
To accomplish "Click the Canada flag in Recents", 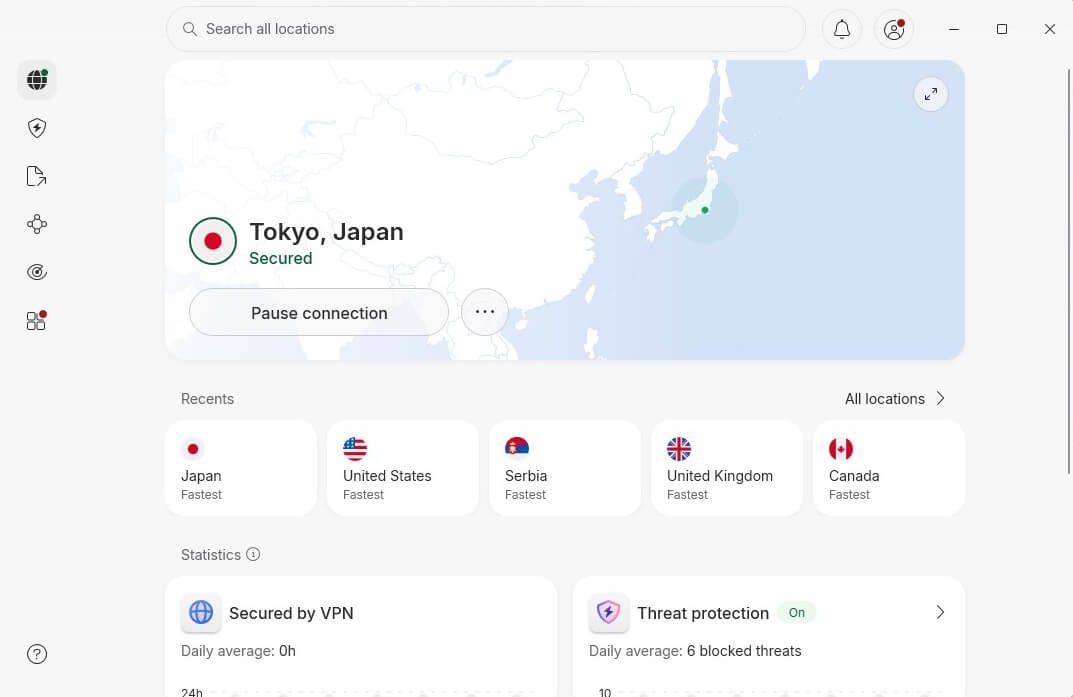I will pos(841,449).
